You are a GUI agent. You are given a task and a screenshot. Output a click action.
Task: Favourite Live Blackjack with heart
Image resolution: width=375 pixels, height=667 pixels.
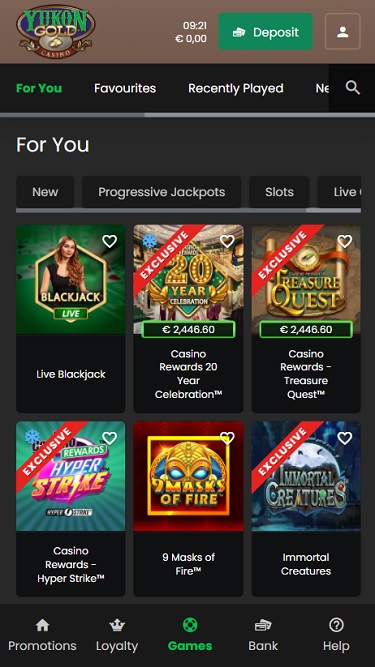pyautogui.click(x=109, y=242)
